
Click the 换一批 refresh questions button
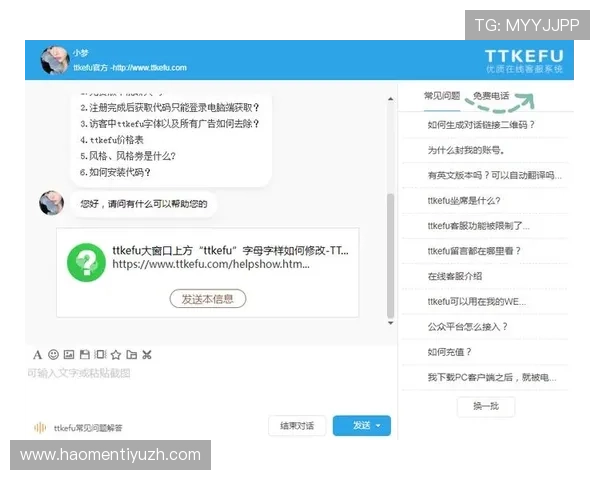(x=486, y=406)
